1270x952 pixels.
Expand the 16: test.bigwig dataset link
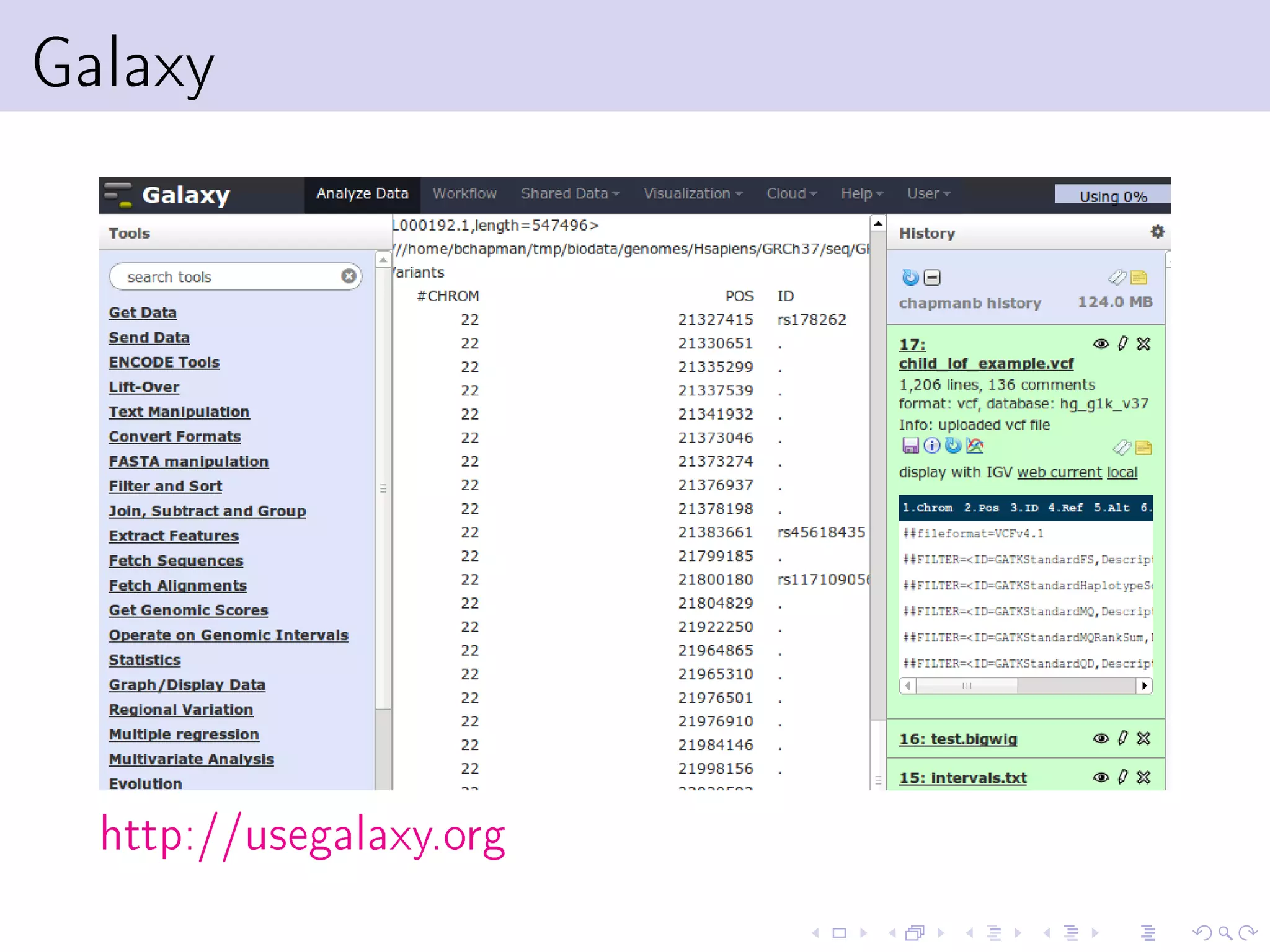tap(958, 739)
